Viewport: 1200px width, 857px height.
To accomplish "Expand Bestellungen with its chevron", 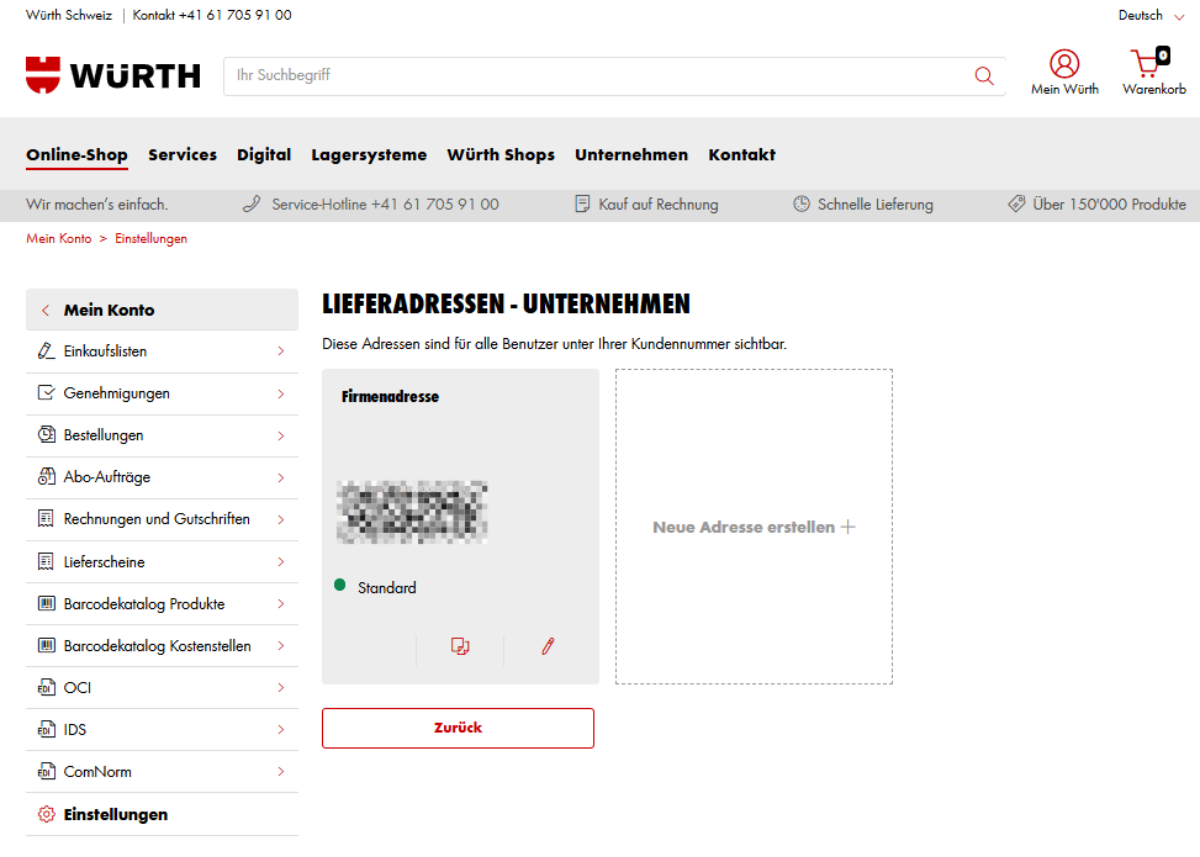I will [281, 435].
